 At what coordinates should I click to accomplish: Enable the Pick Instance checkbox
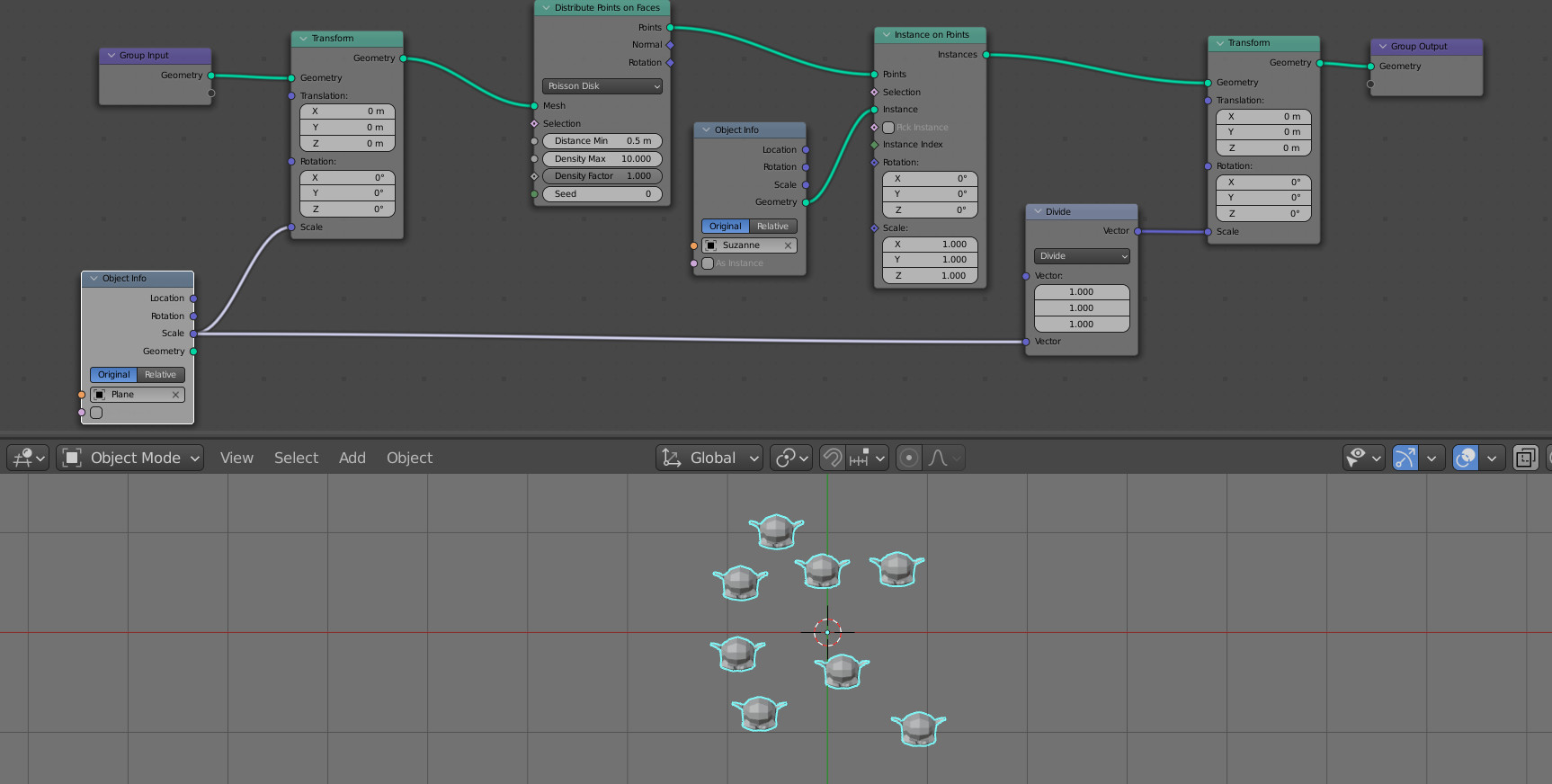click(x=888, y=128)
